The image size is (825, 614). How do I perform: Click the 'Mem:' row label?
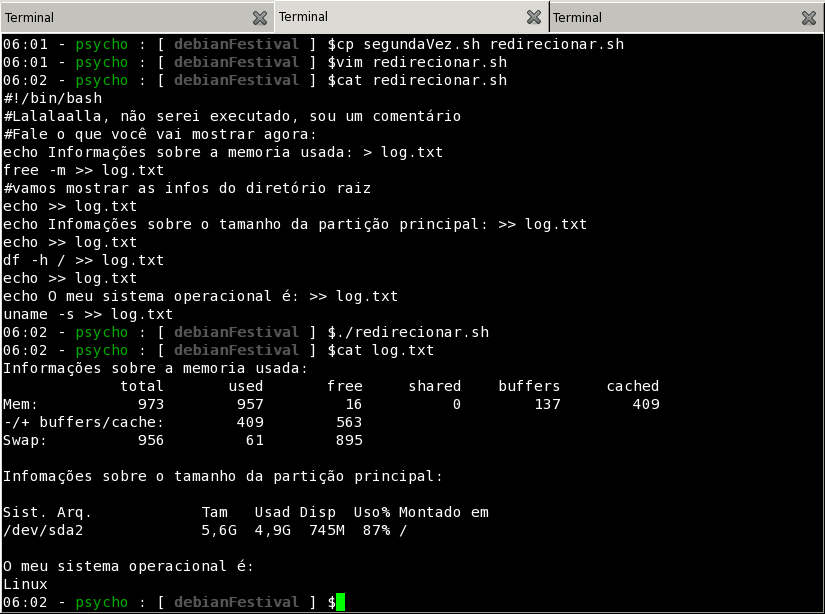point(20,404)
